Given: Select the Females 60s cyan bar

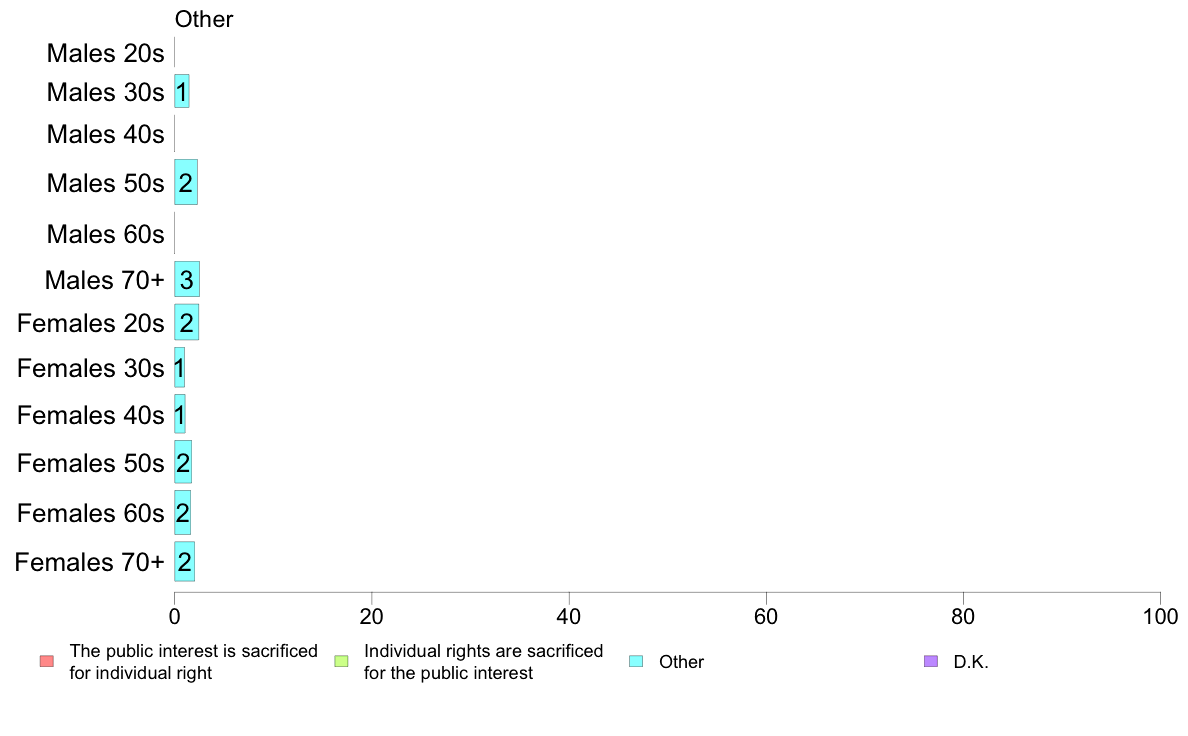Looking at the screenshot, I should [x=183, y=512].
